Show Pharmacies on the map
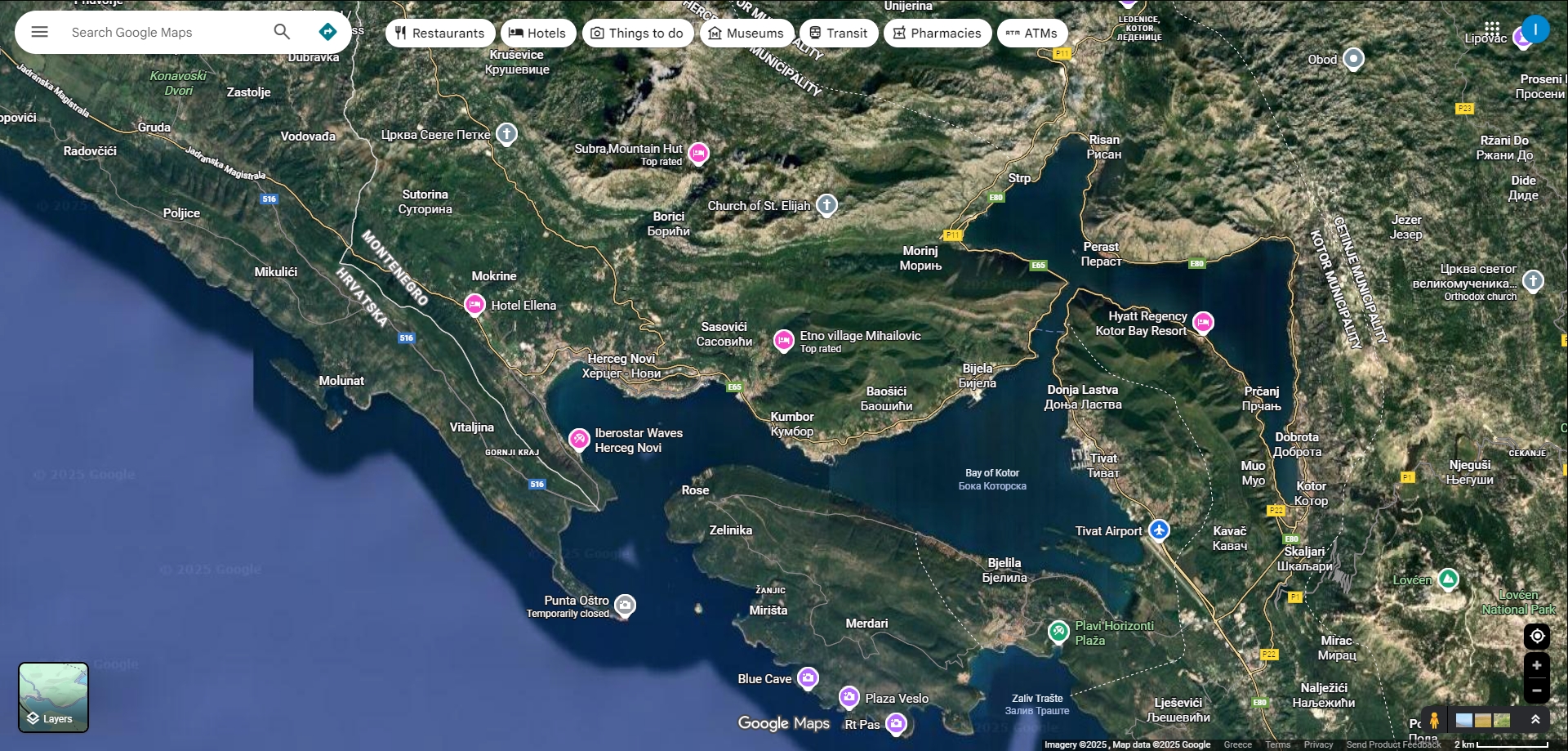 pos(937,33)
